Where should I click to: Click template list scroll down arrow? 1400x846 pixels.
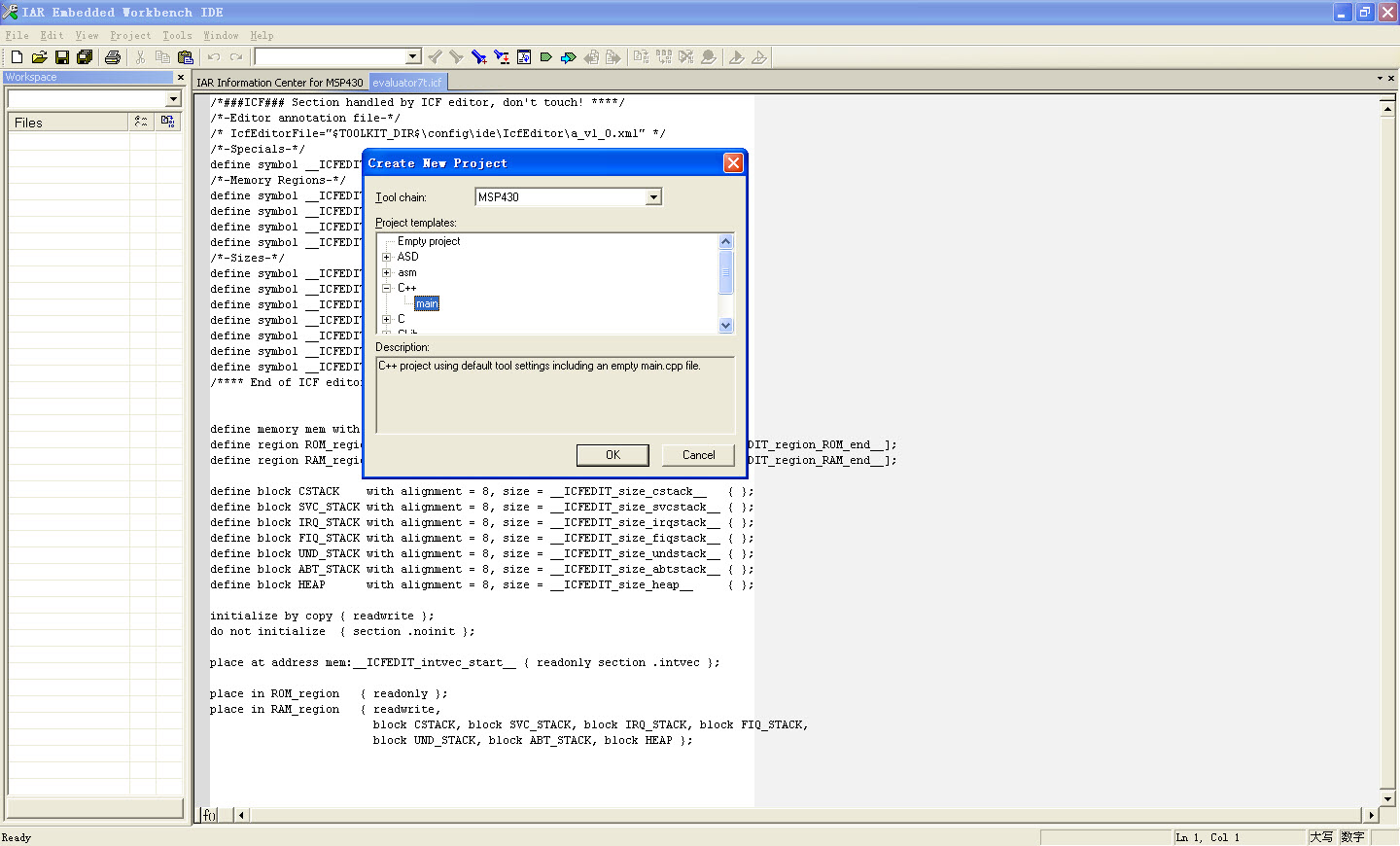725,326
